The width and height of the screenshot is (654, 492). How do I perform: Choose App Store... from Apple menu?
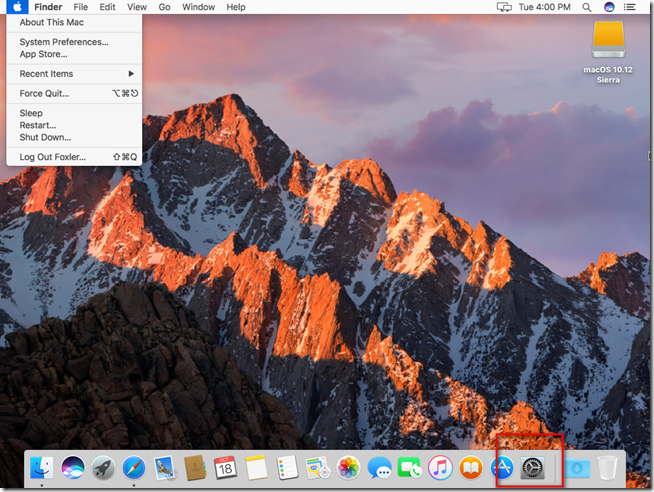click(x=74, y=54)
